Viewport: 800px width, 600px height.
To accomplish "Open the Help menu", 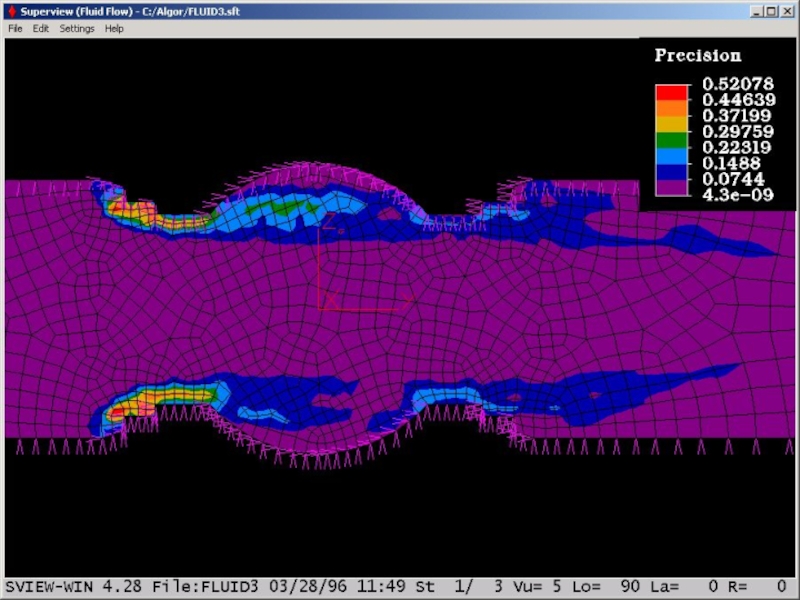I will point(114,29).
